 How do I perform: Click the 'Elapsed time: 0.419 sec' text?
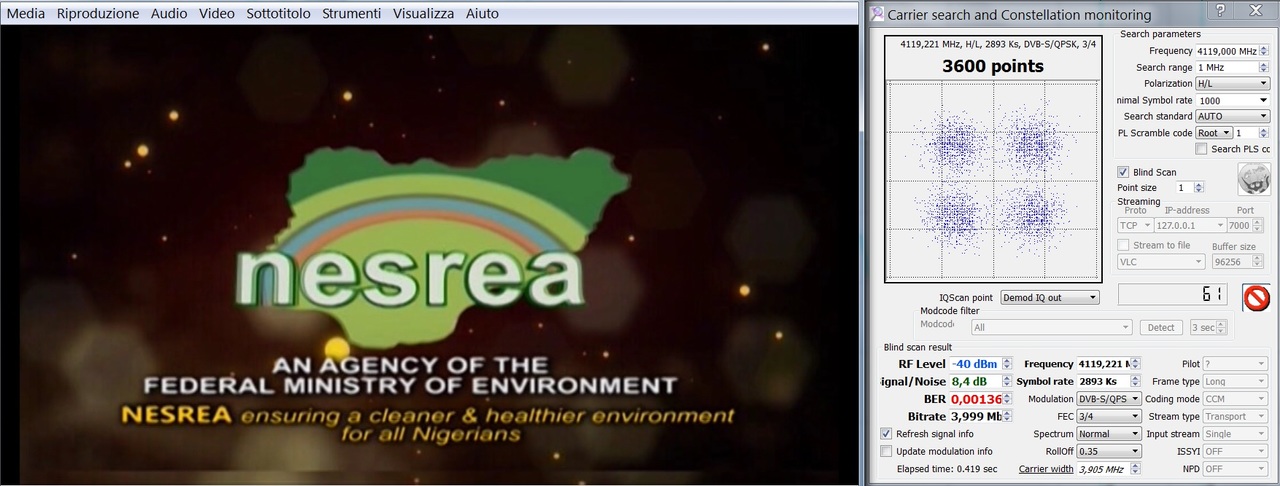(x=947, y=469)
